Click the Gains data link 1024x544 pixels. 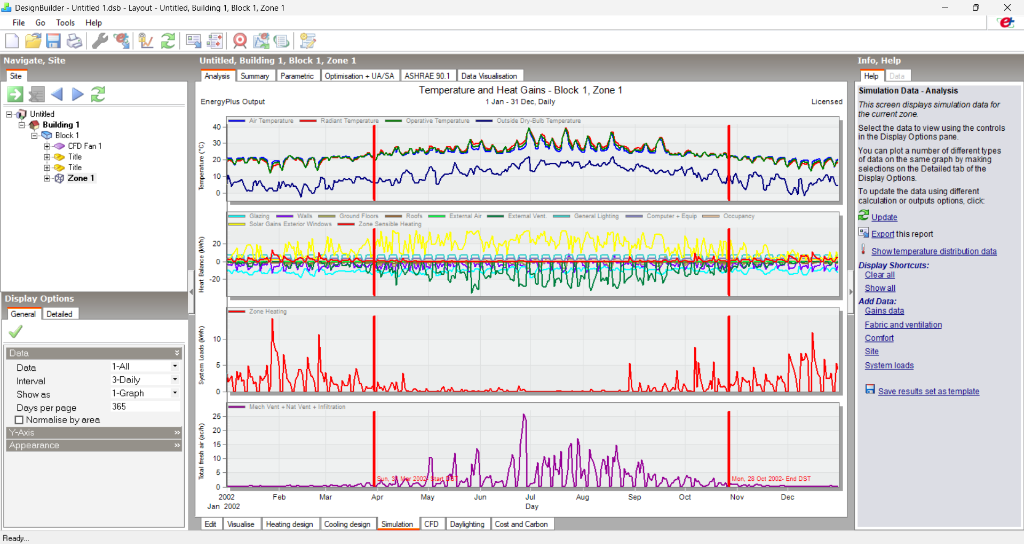[x=884, y=311]
